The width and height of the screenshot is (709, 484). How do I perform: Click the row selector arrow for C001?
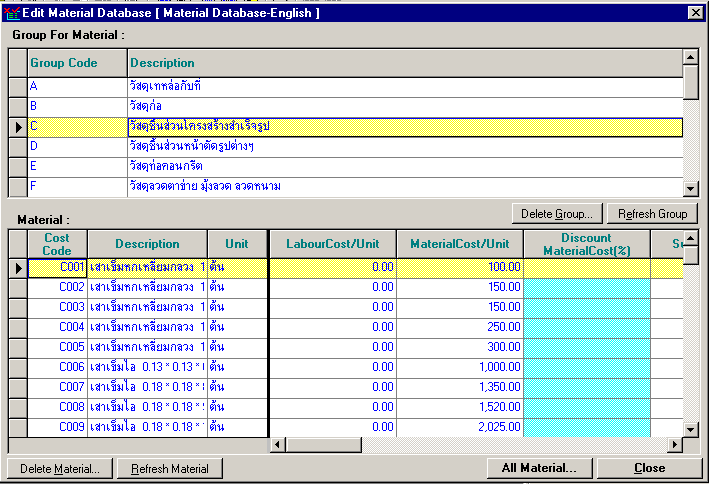pos(18,268)
